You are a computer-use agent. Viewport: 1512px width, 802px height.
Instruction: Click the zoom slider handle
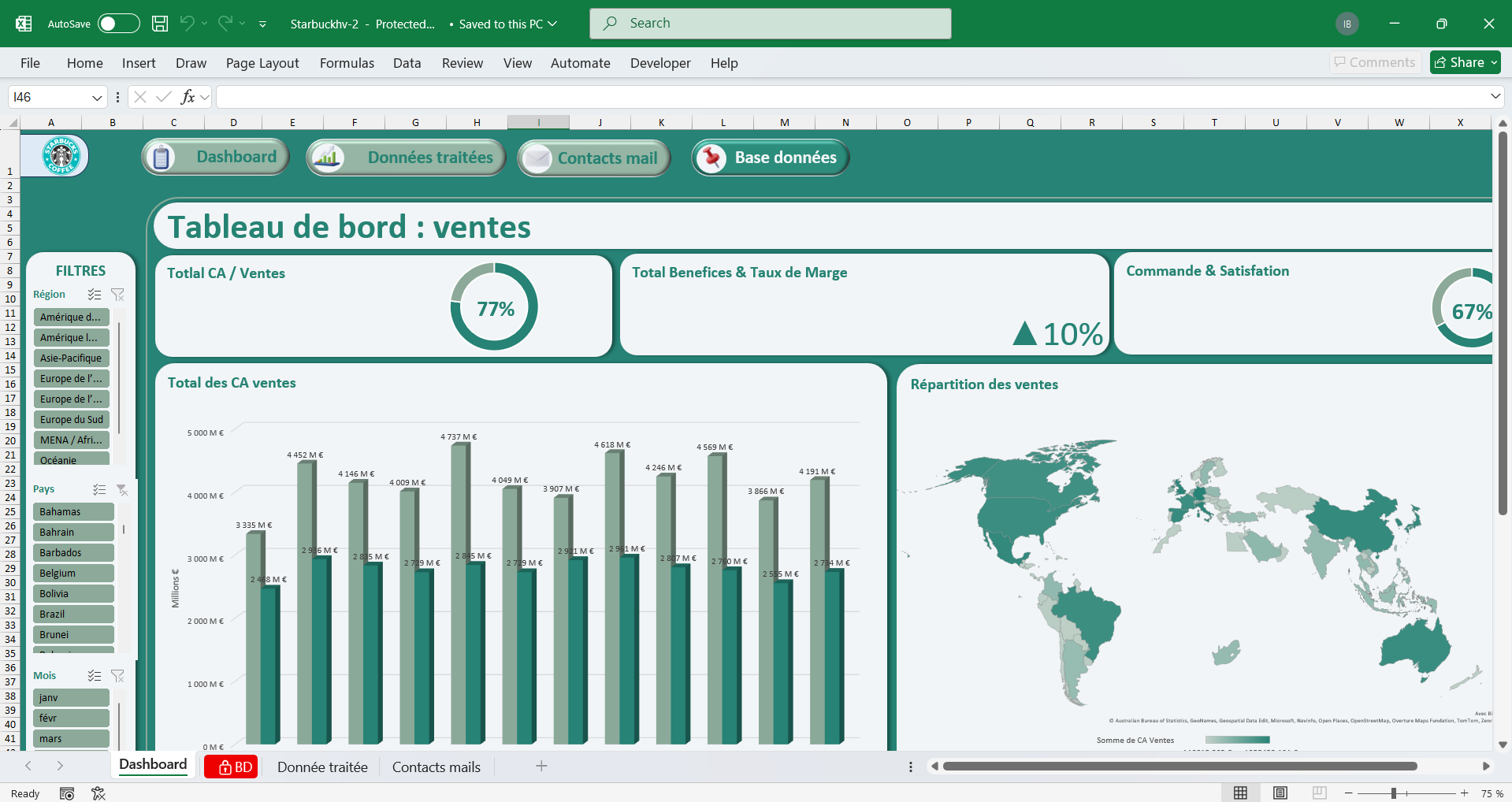click(1394, 793)
